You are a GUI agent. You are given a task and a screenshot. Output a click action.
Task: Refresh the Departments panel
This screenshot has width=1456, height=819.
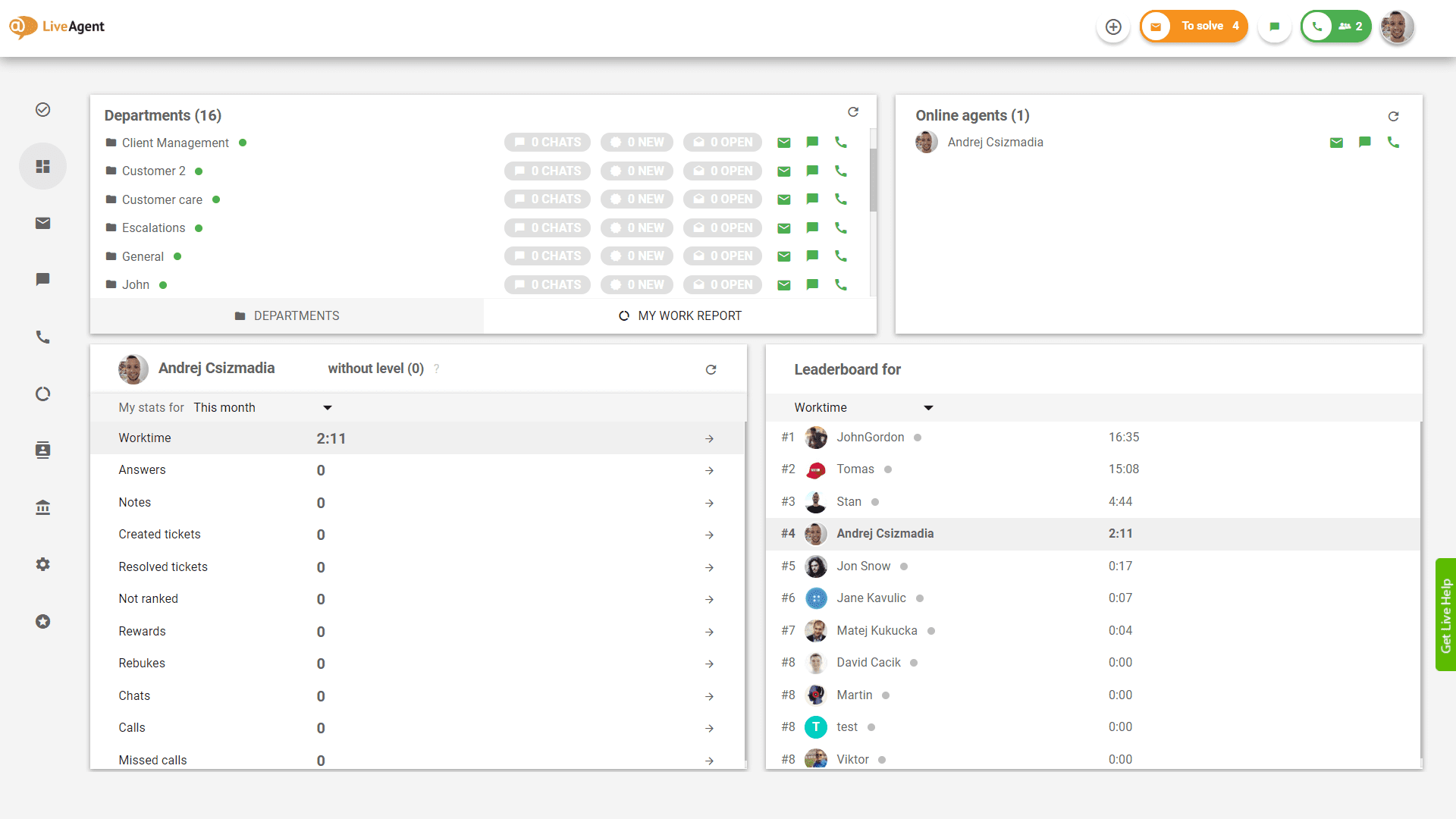[853, 111]
